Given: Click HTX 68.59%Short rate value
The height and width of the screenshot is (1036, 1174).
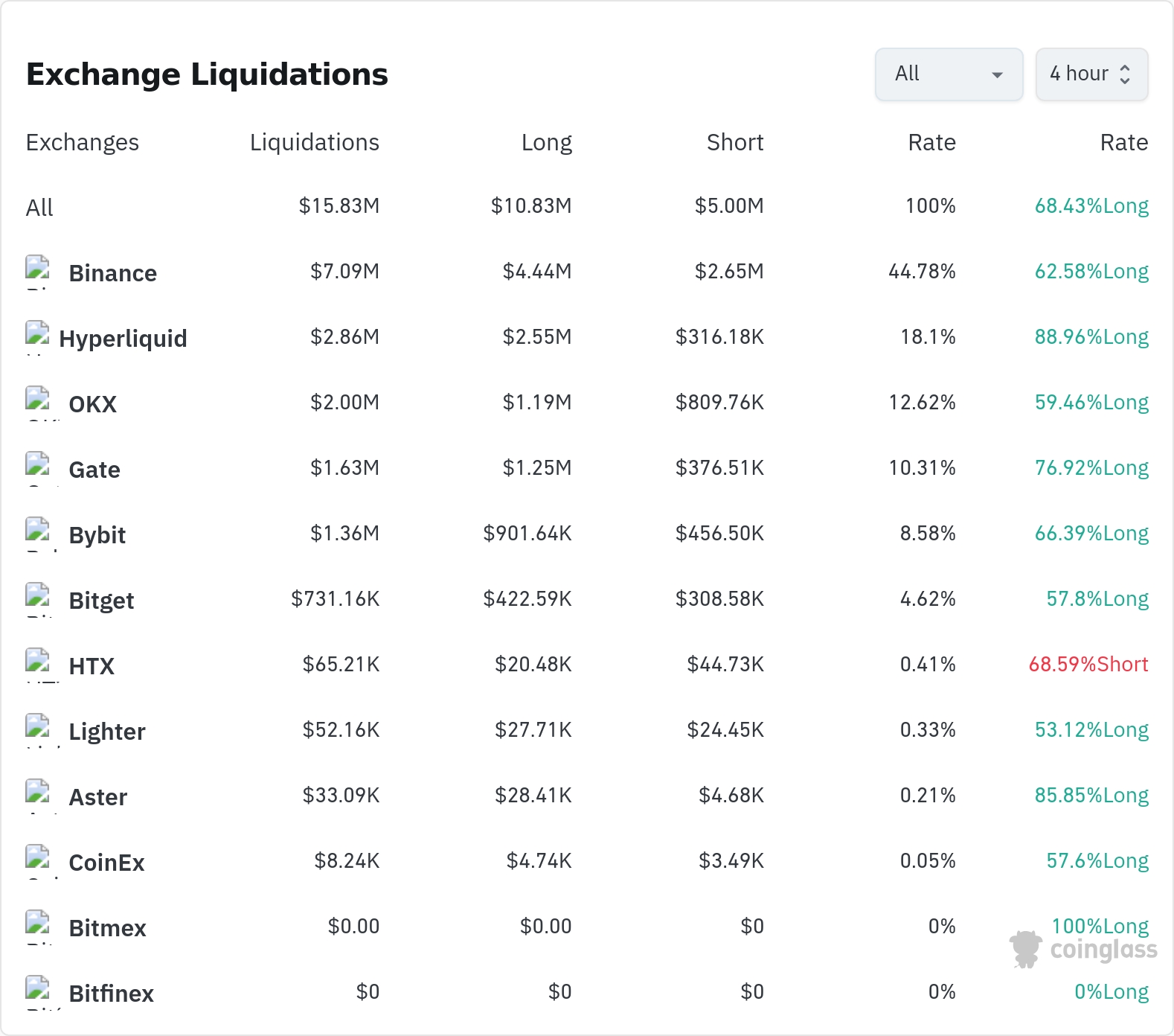Looking at the screenshot, I should pos(1088,664).
